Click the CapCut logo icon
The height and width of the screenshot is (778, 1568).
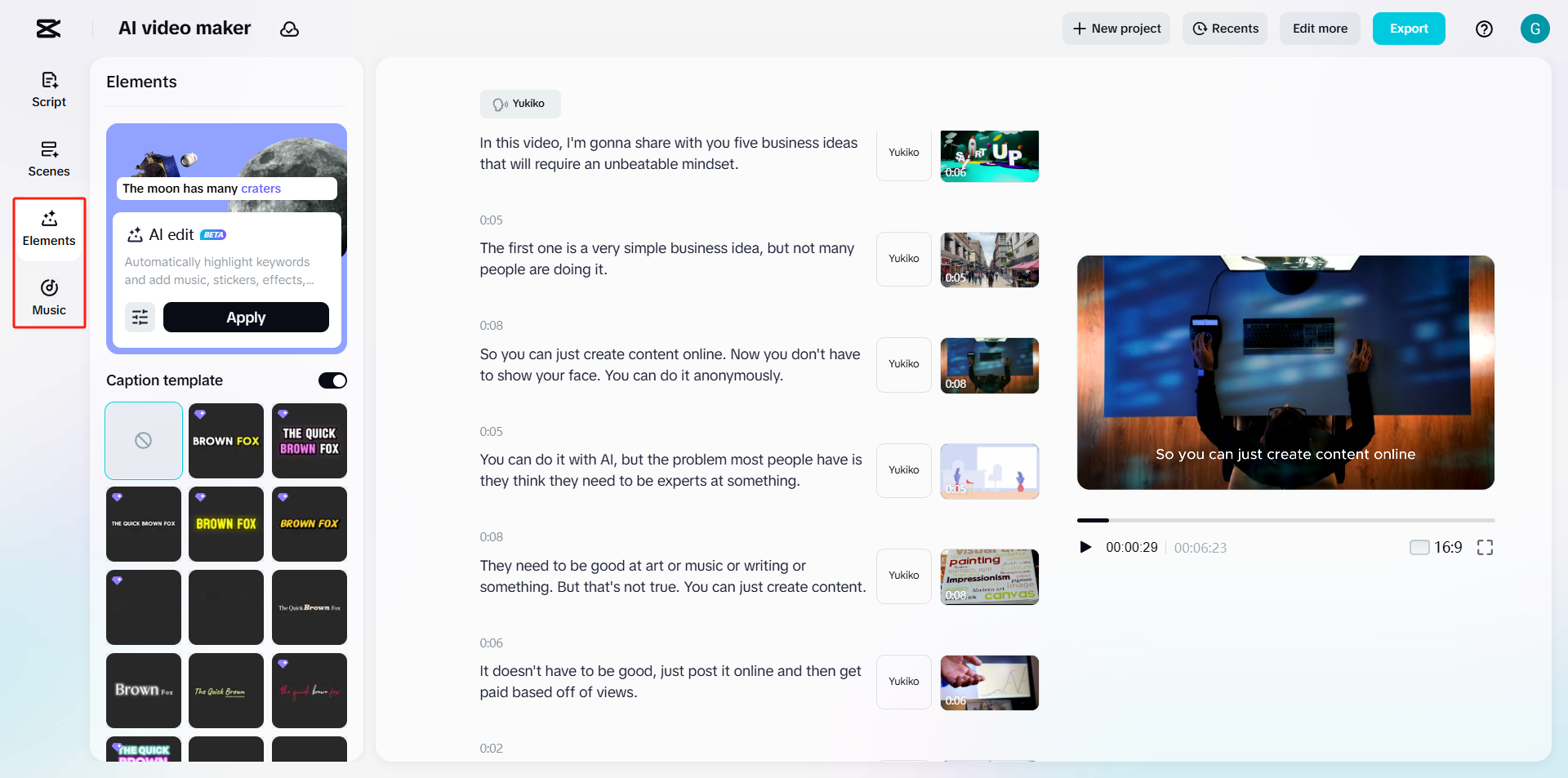(x=48, y=29)
